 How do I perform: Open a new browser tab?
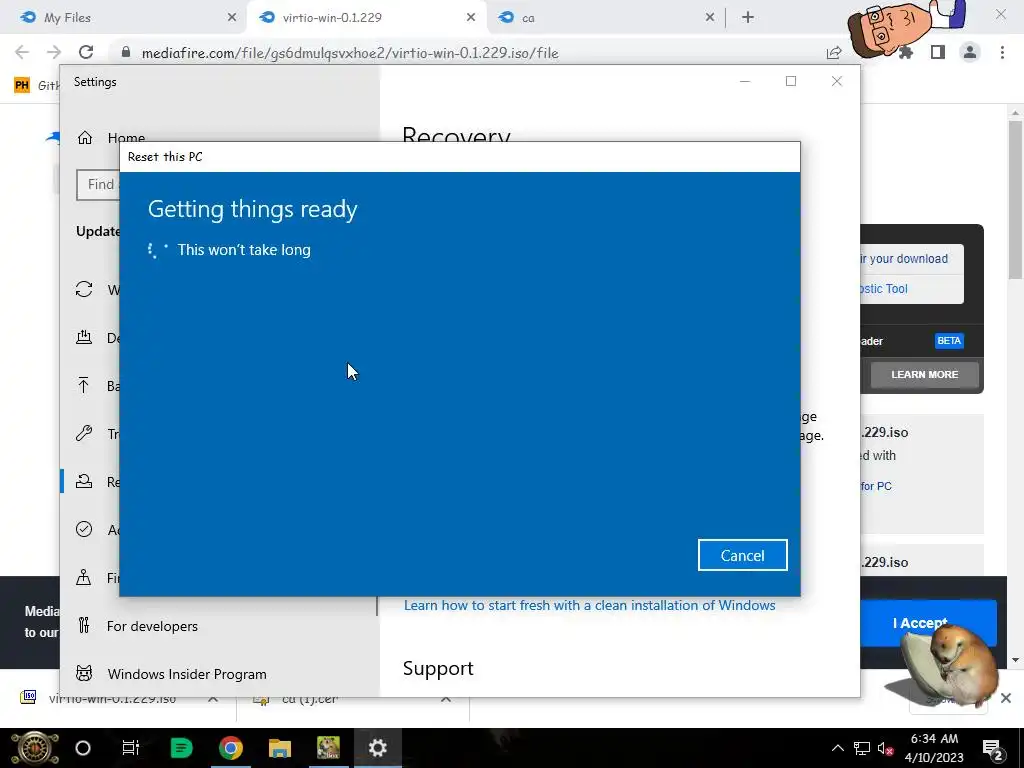(748, 18)
